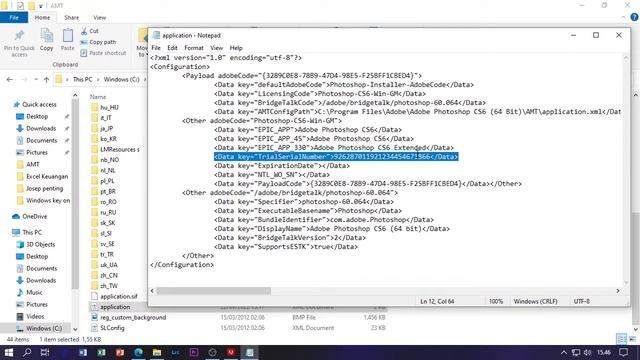Open Notepad Edit menu
This screenshot has height=360, width=640.
[172, 48]
